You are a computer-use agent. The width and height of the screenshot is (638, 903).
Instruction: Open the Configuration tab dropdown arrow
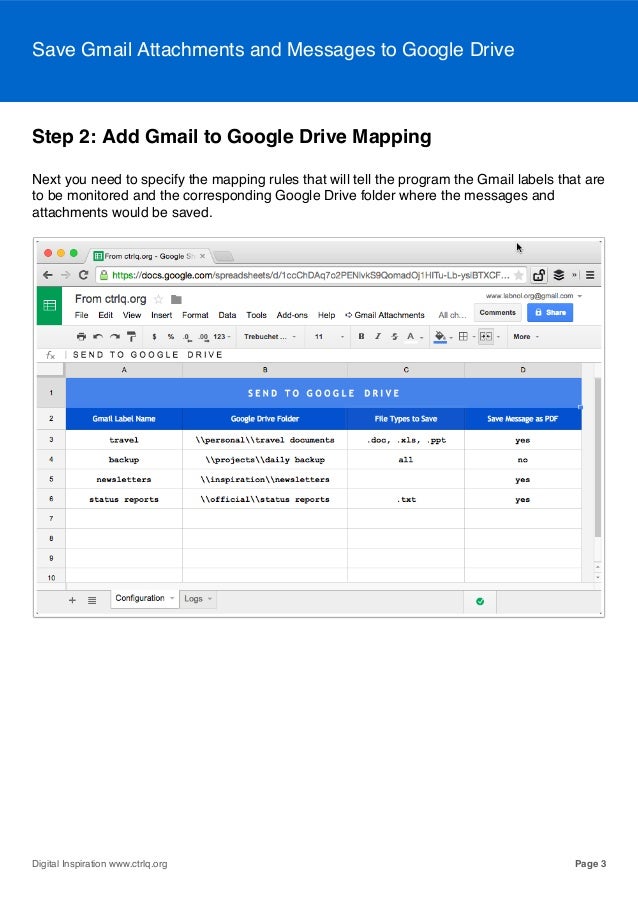(172, 598)
